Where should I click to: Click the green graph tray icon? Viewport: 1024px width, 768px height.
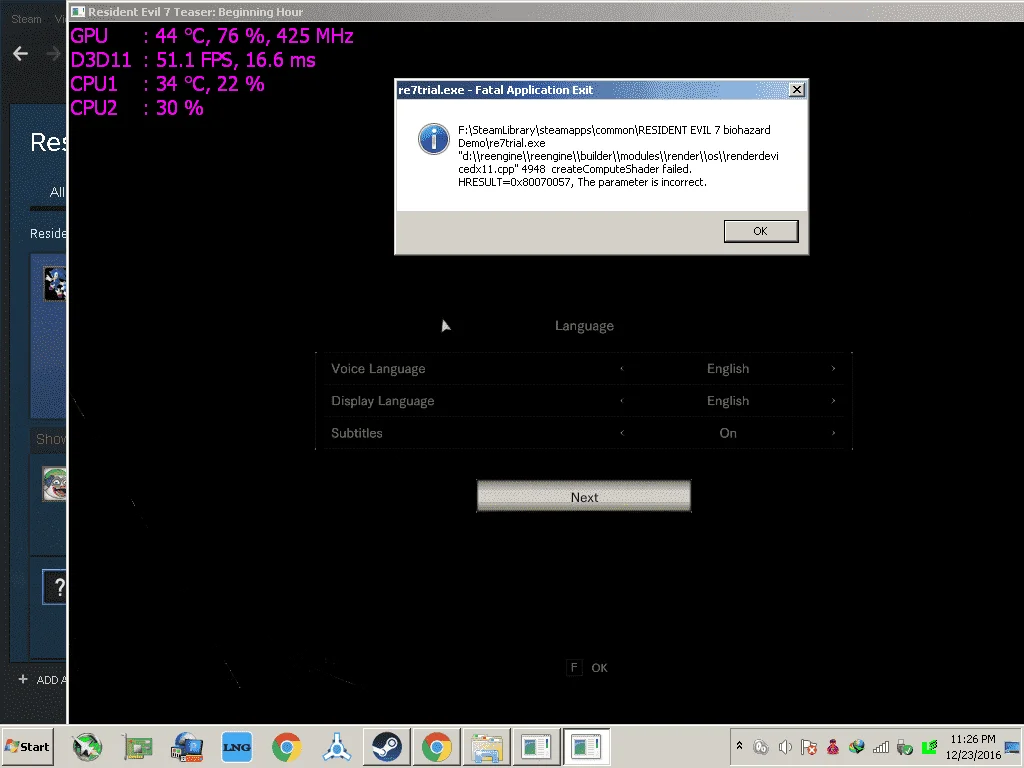[929, 746]
